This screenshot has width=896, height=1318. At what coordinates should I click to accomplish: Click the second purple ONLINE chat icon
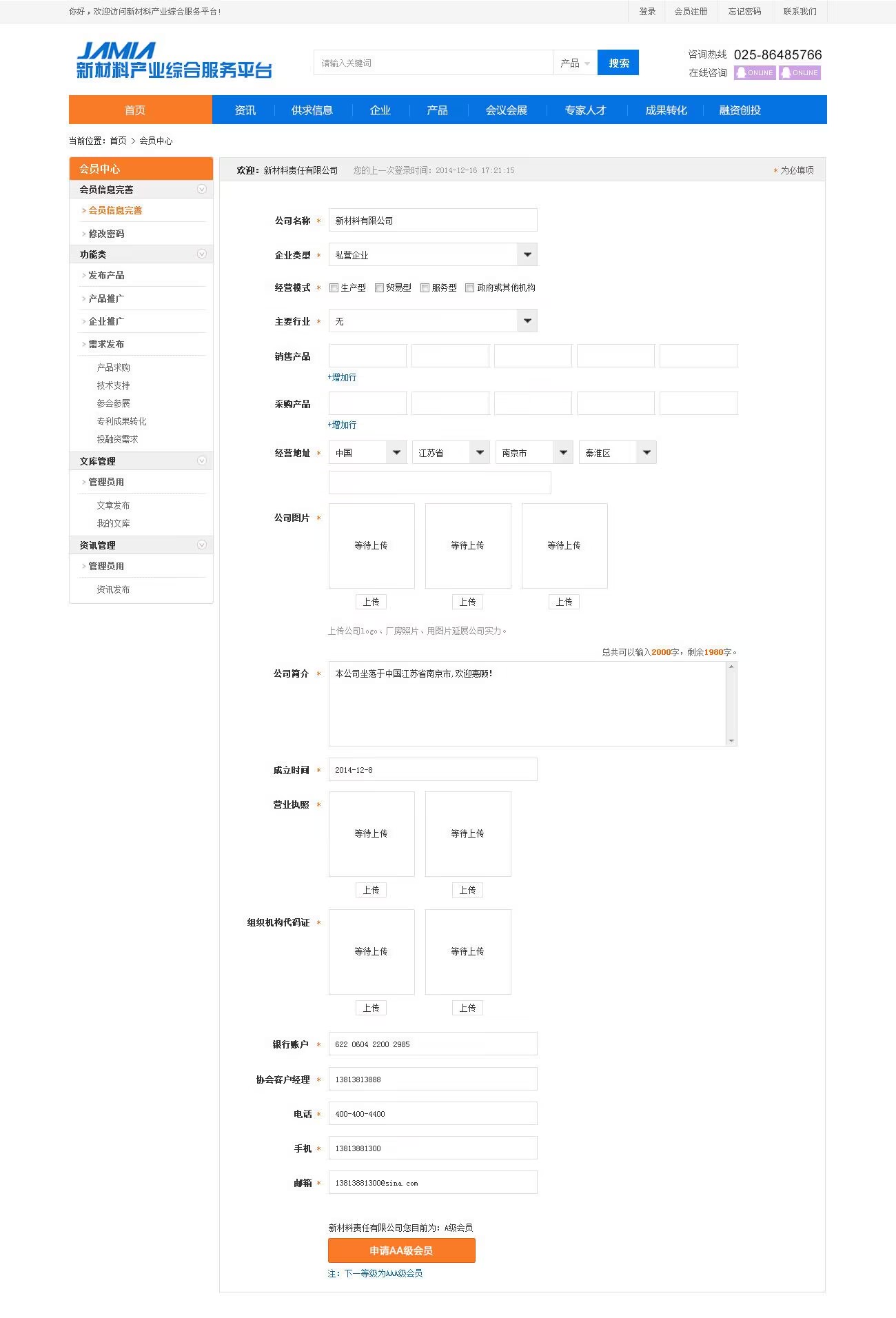800,72
